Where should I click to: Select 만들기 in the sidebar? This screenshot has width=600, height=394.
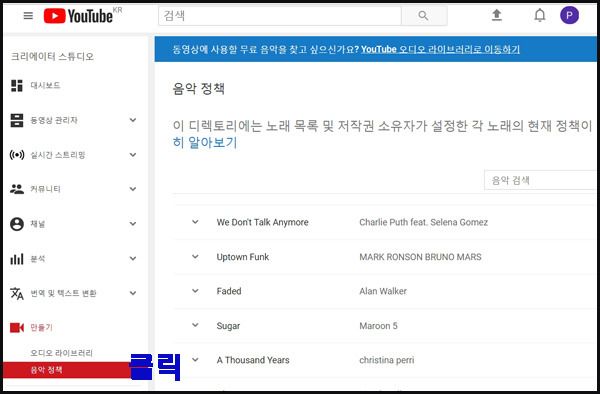coord(41,328)
